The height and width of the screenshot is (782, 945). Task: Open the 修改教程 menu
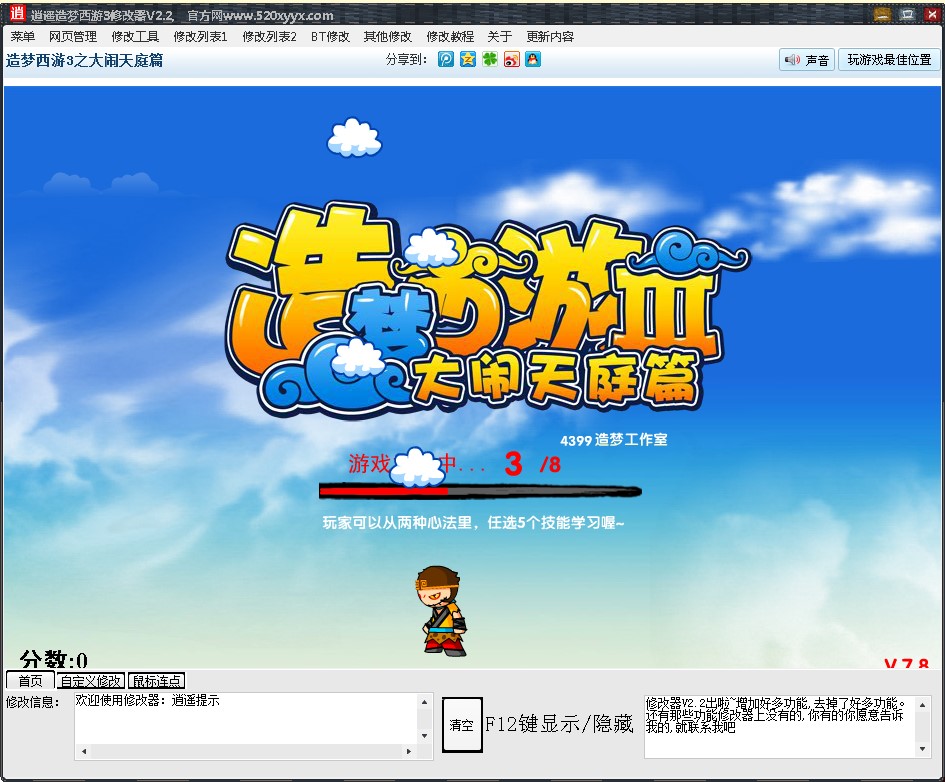[450, 36]
